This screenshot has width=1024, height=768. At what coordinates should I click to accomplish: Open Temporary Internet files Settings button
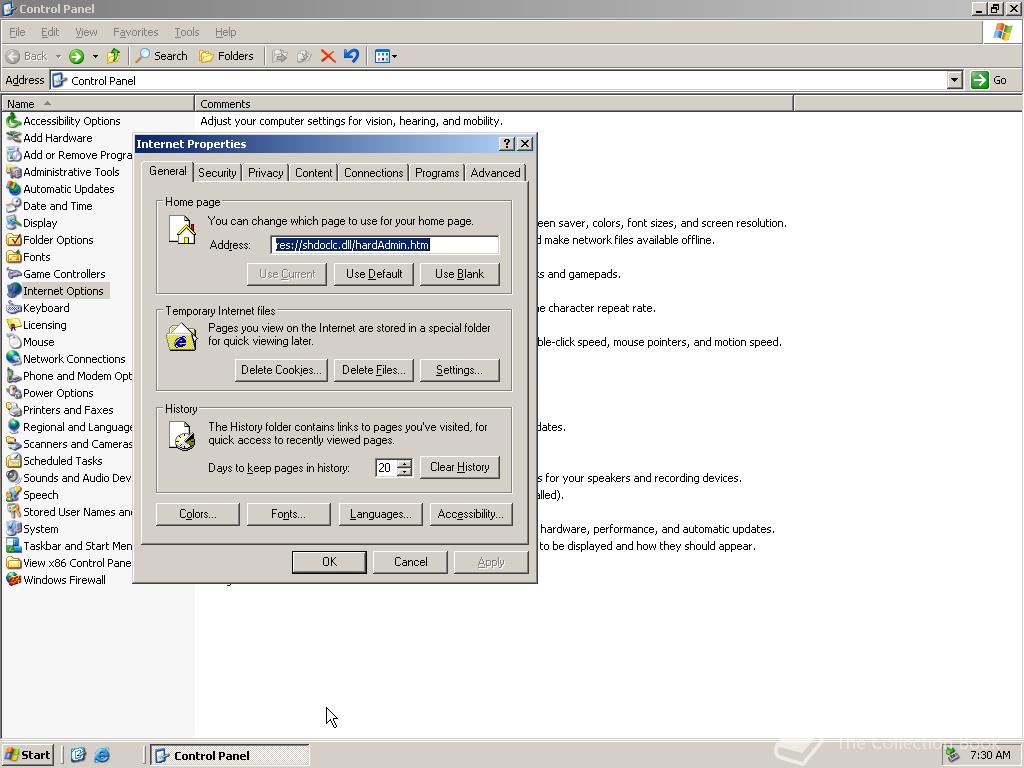point(460,370)
